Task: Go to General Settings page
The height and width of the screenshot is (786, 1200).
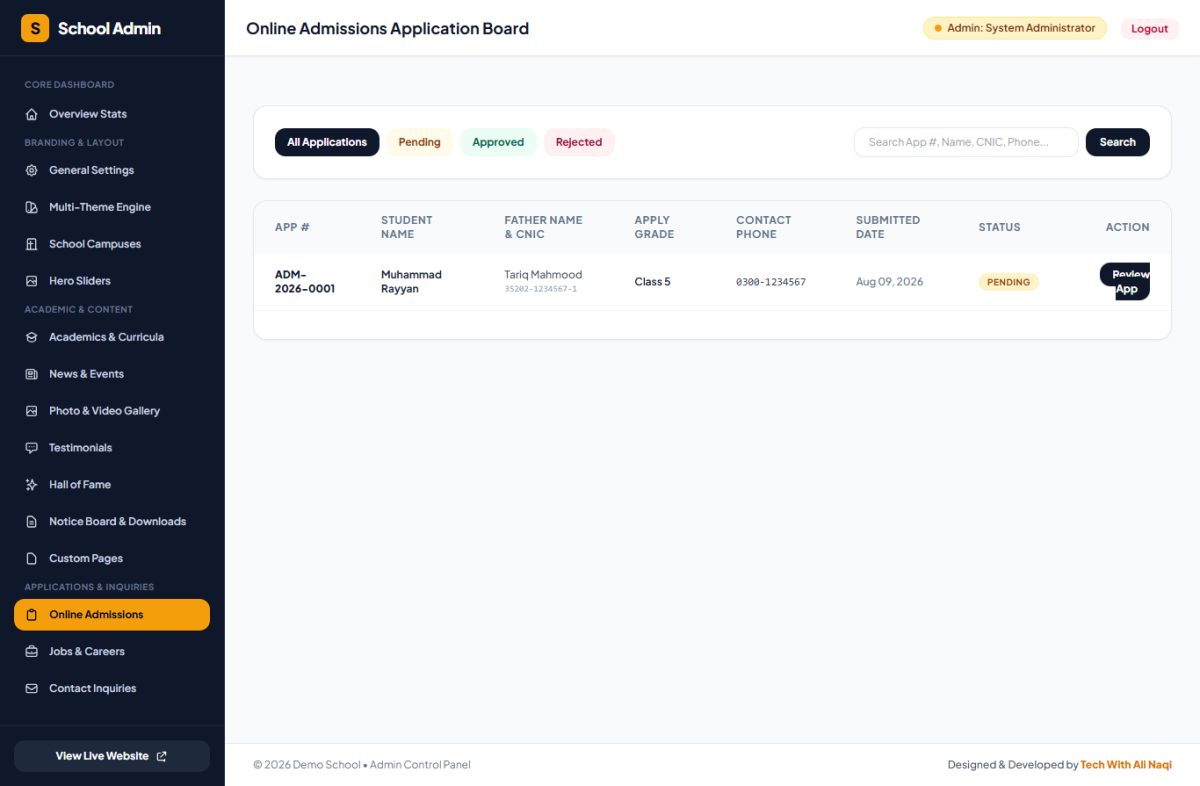Action: coord(112,170)
